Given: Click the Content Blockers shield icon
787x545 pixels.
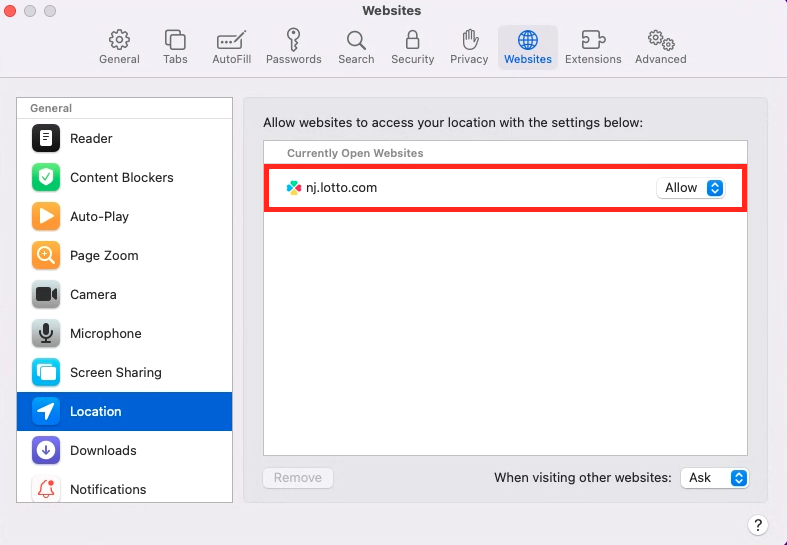Looking at the screenshot, I should click(x=46, y=177).
